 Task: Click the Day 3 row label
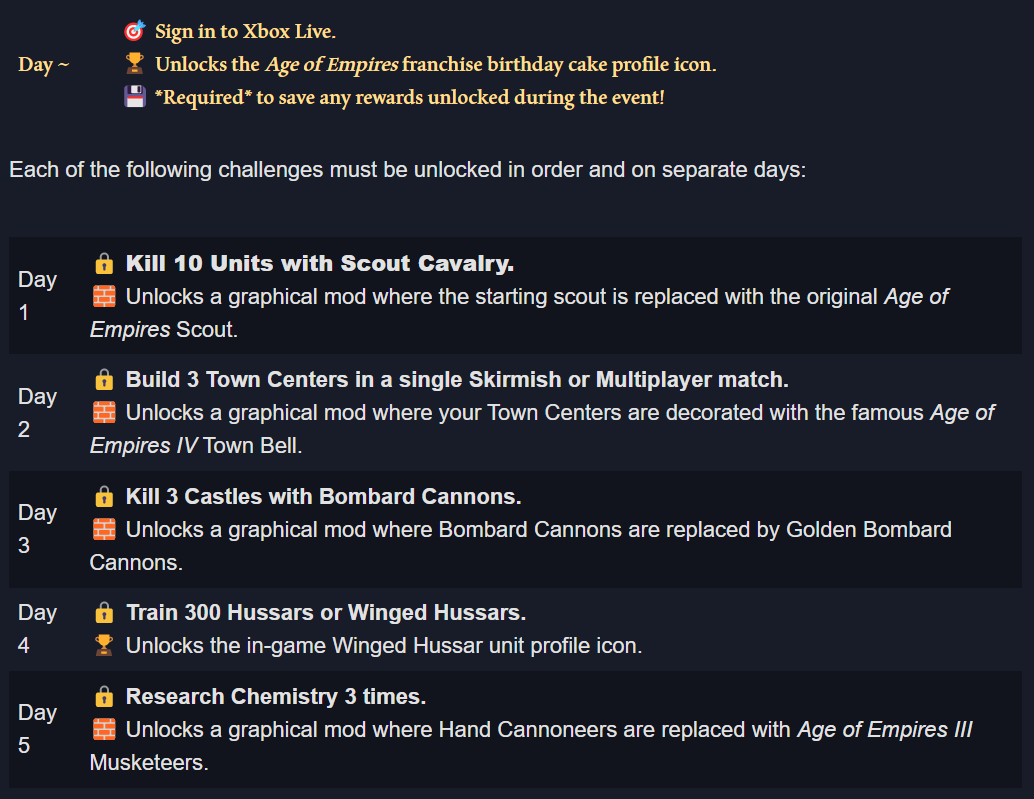(38, 529)
